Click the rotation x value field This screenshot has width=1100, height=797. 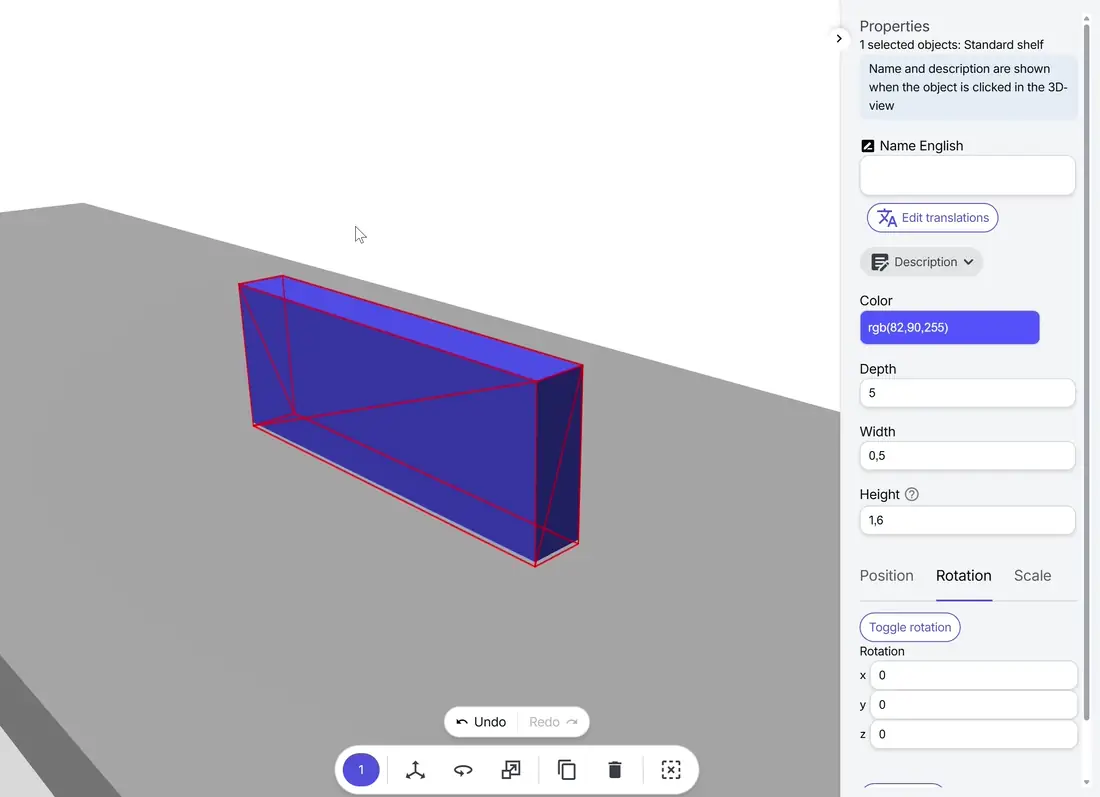click(x=972, y=675)
